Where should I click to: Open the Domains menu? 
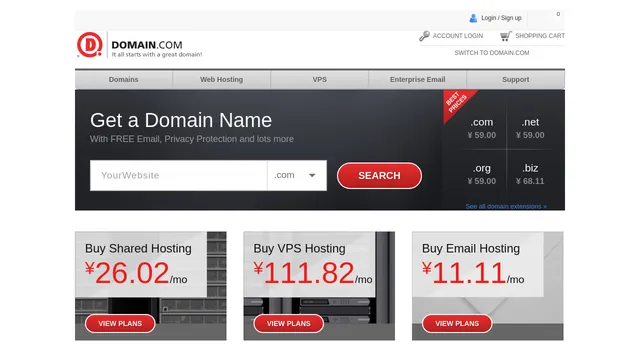tap(124, 79)
